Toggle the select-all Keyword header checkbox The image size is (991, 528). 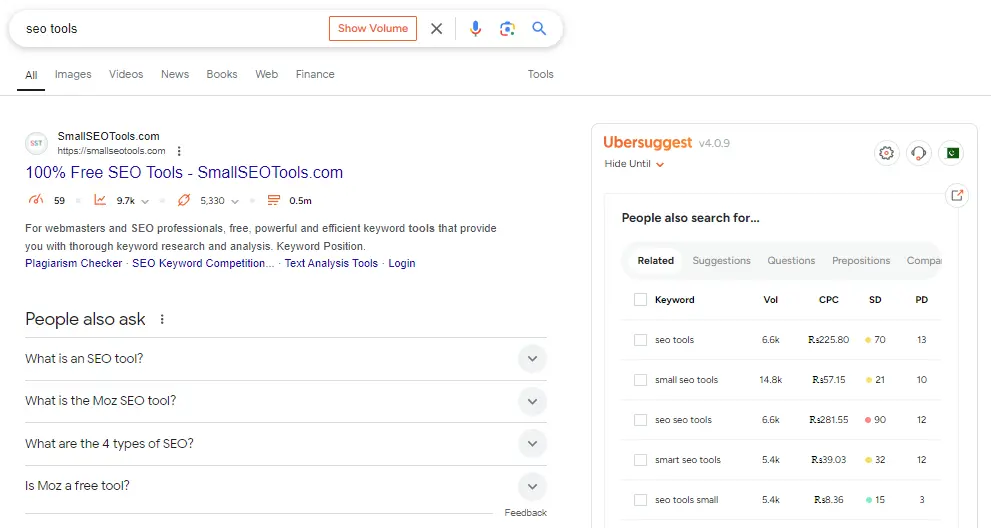(640, 300)
